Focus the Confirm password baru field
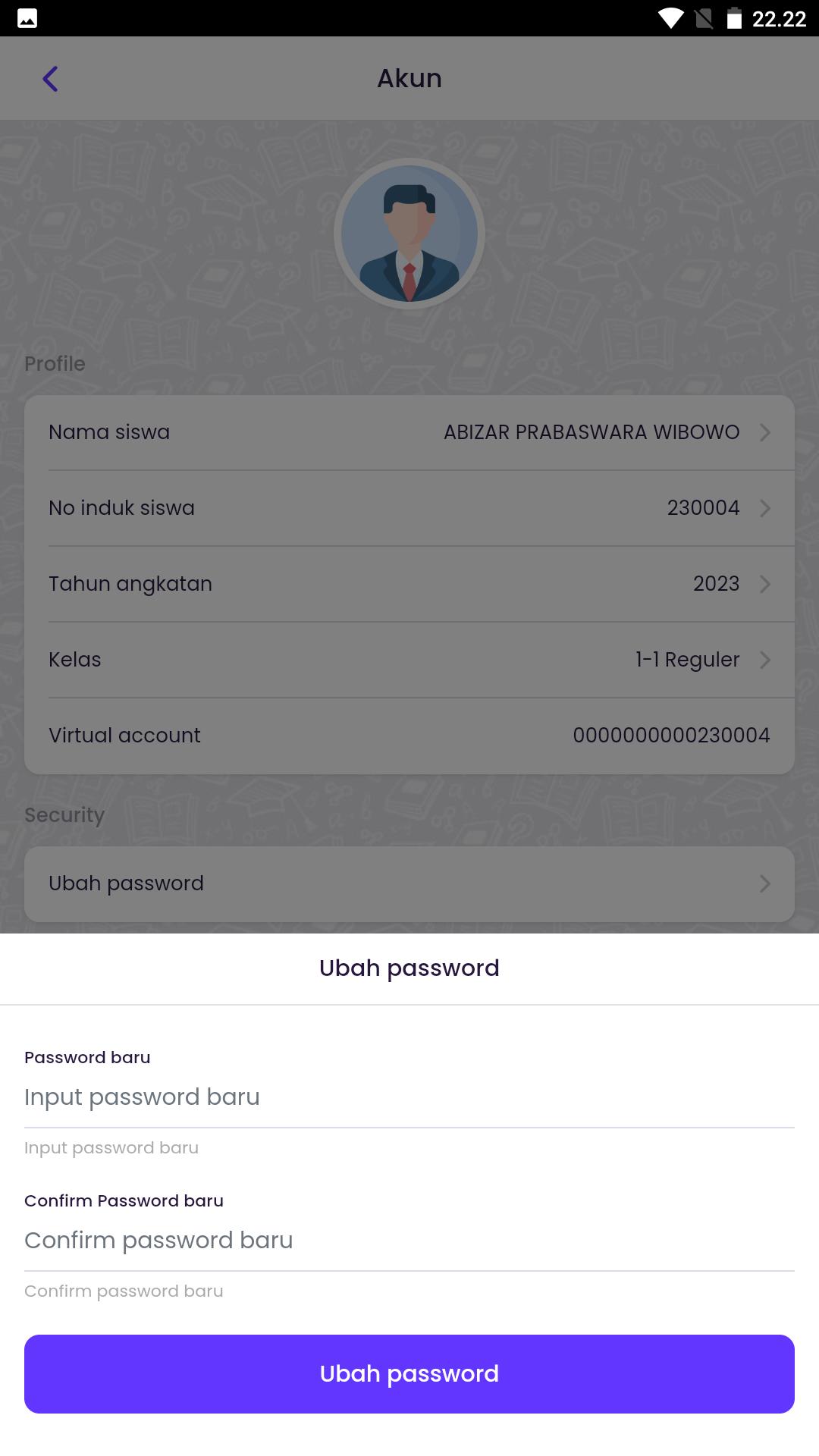The image size is (819, 1456). click(409, 1241)
